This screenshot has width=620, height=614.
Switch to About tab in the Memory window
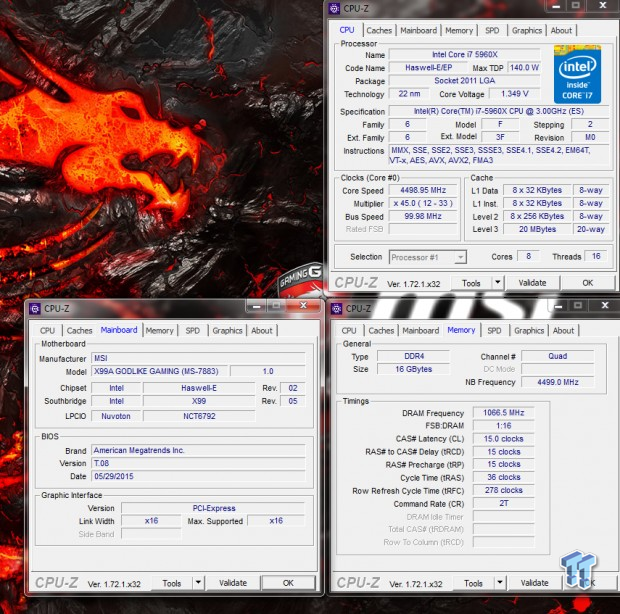click(563, 331)
